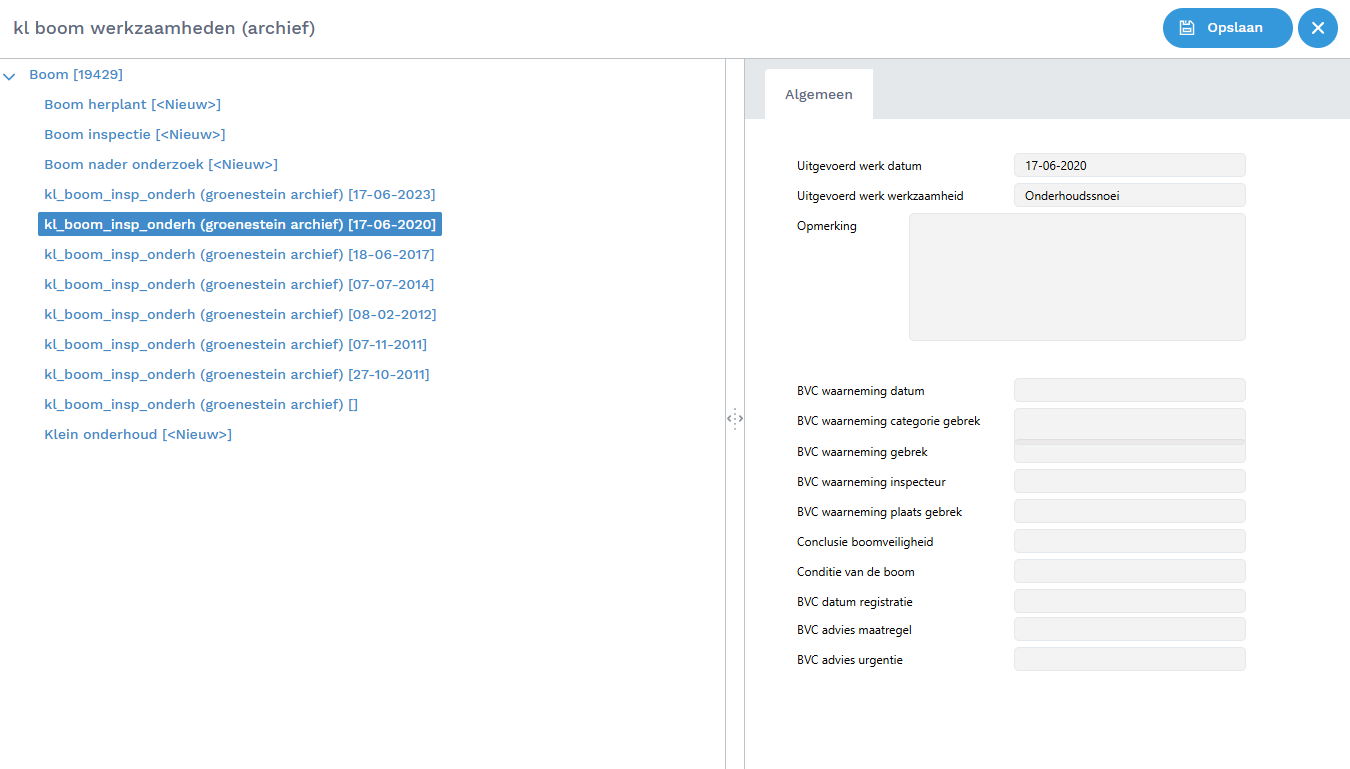Click the Conclusie boomveiligheid field
The image size is (1350, 769).
[1129, 542]
